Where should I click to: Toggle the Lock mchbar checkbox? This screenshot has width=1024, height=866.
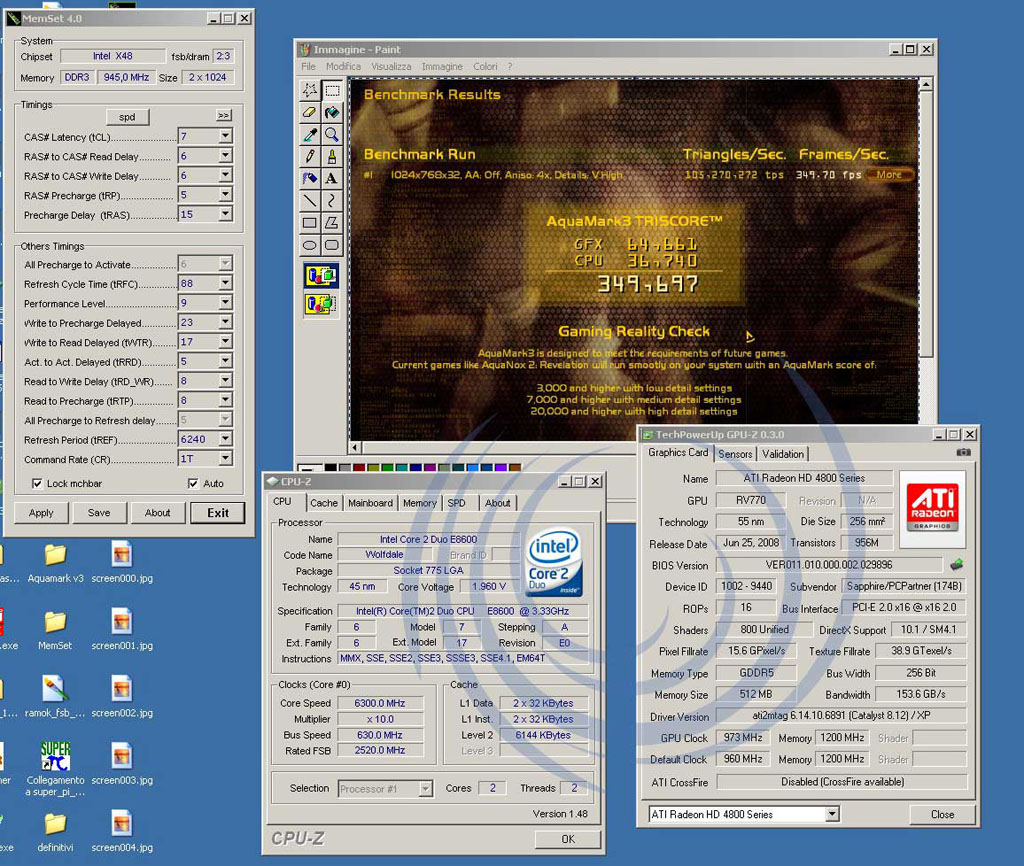coord(37,484)
